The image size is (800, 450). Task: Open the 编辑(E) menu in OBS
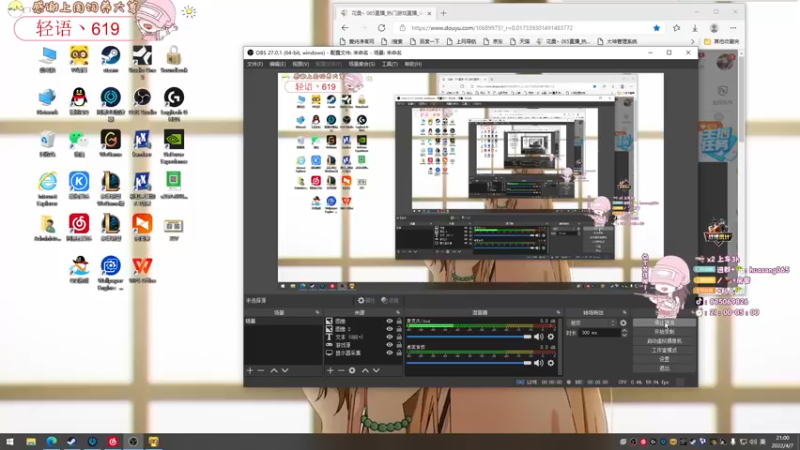(x=278, y=64)
